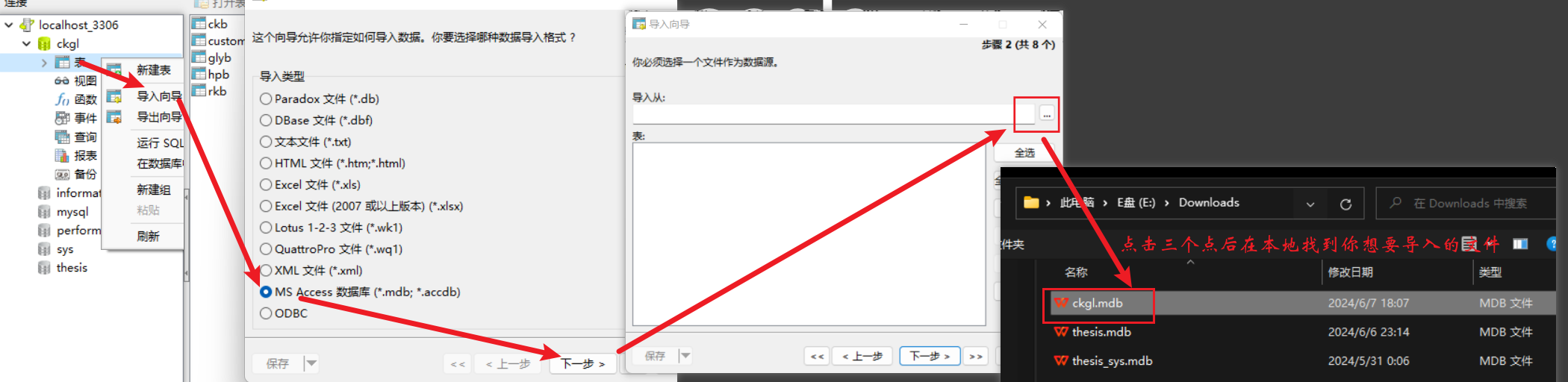Select MS Access database radio option

coord(266,292)
